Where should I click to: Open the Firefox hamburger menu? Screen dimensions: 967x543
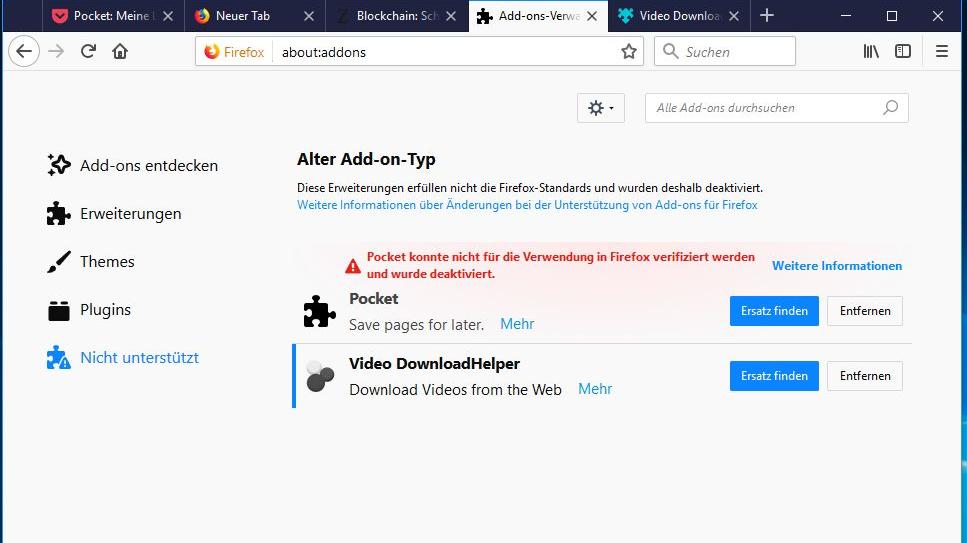coord(942,51)
